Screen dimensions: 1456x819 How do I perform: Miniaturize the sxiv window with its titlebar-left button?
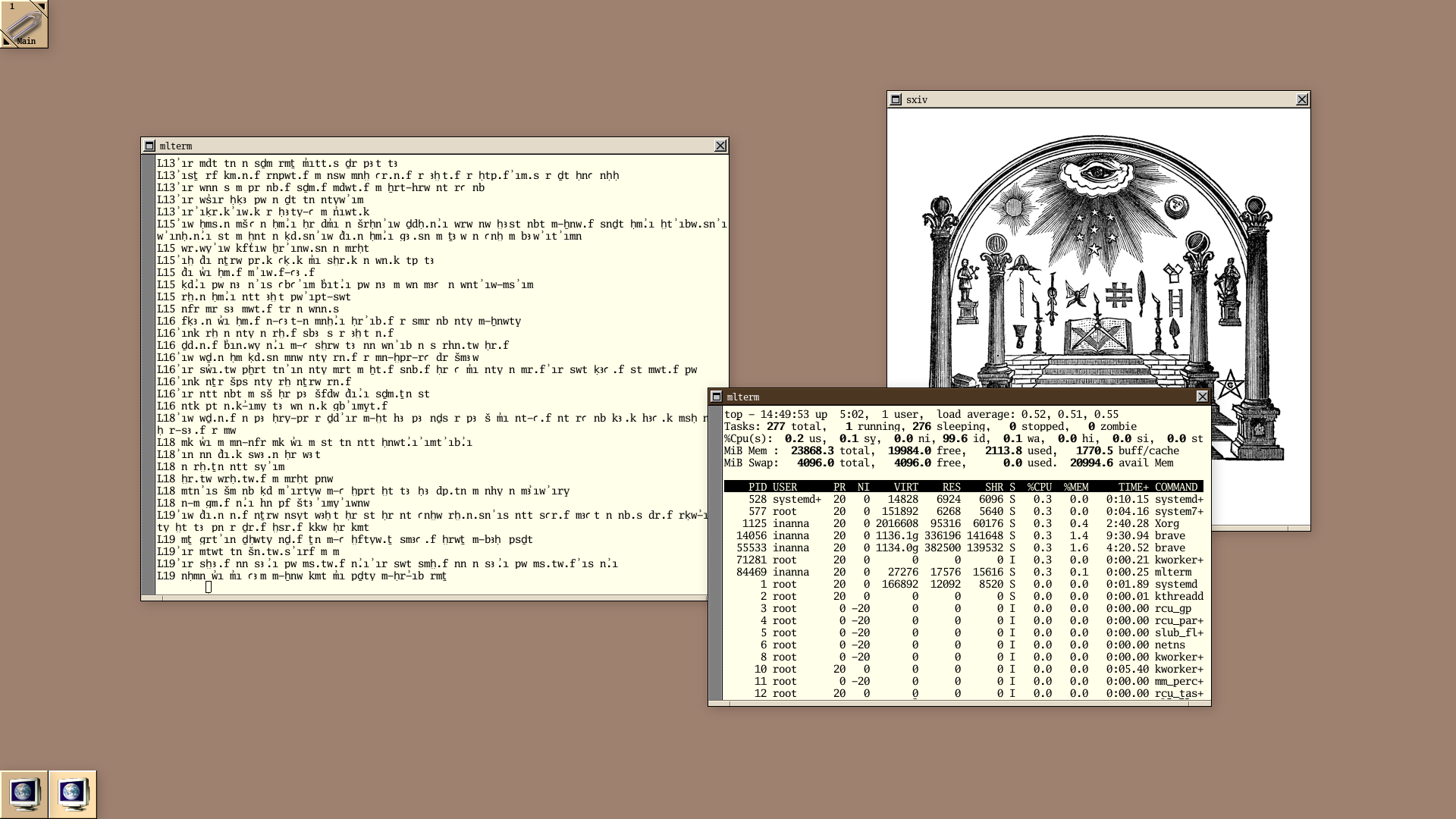click(896, 99)
